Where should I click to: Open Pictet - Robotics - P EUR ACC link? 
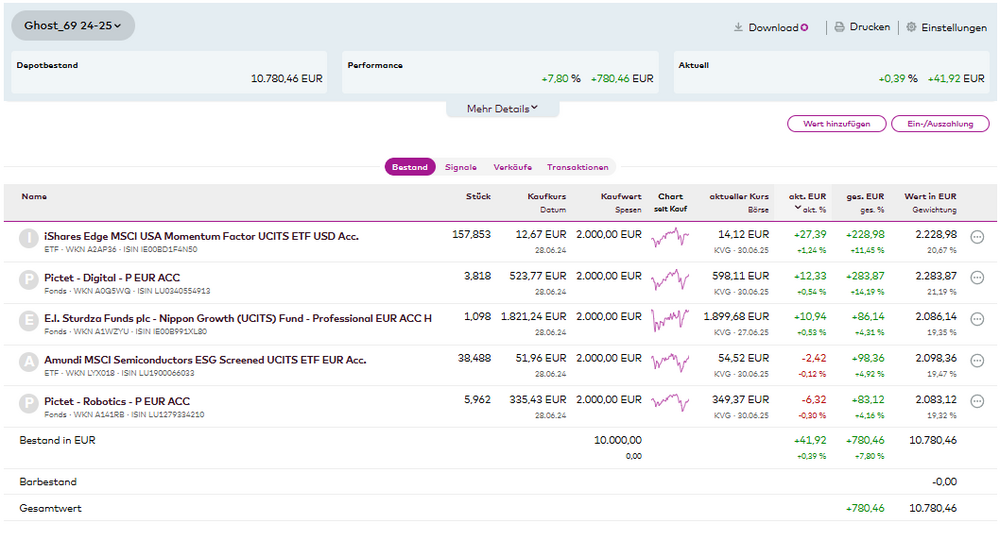117,401
